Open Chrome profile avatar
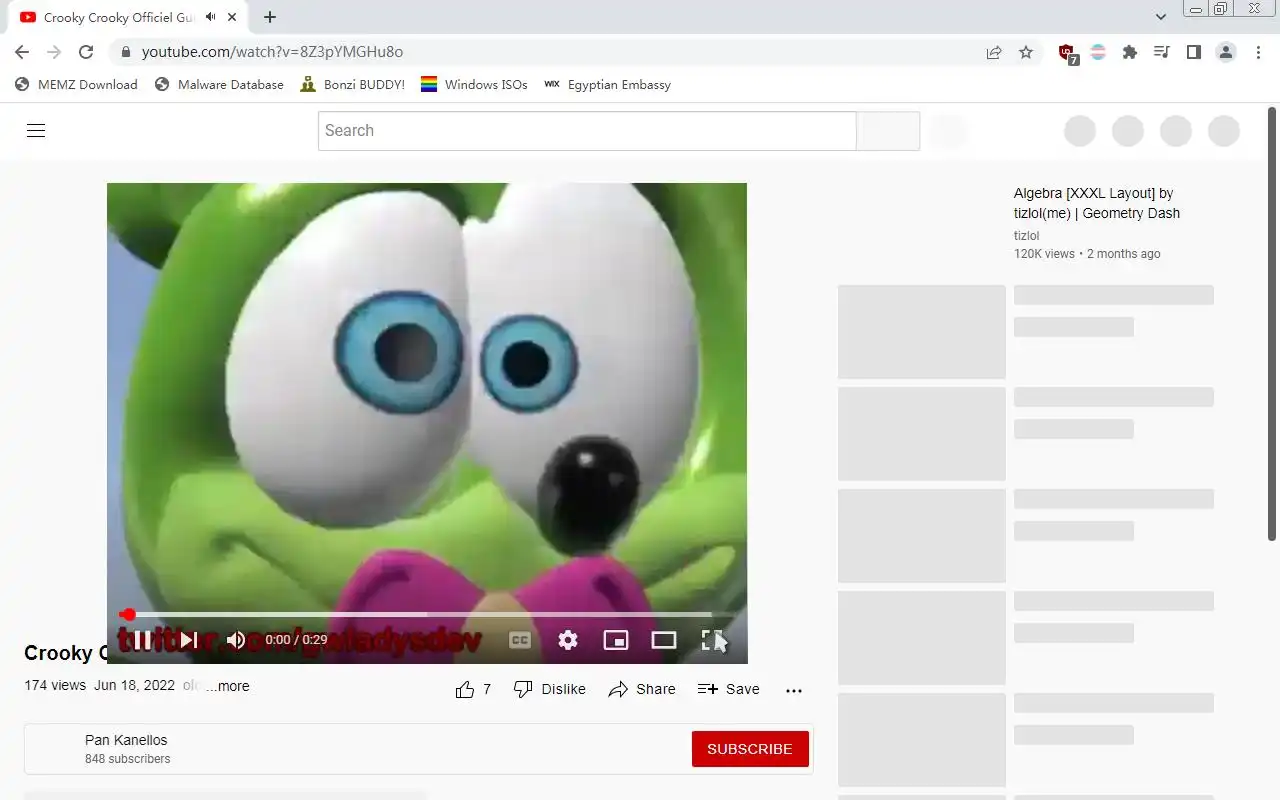The height and width of the screenshot is (800, 1280). point(1226,52)
